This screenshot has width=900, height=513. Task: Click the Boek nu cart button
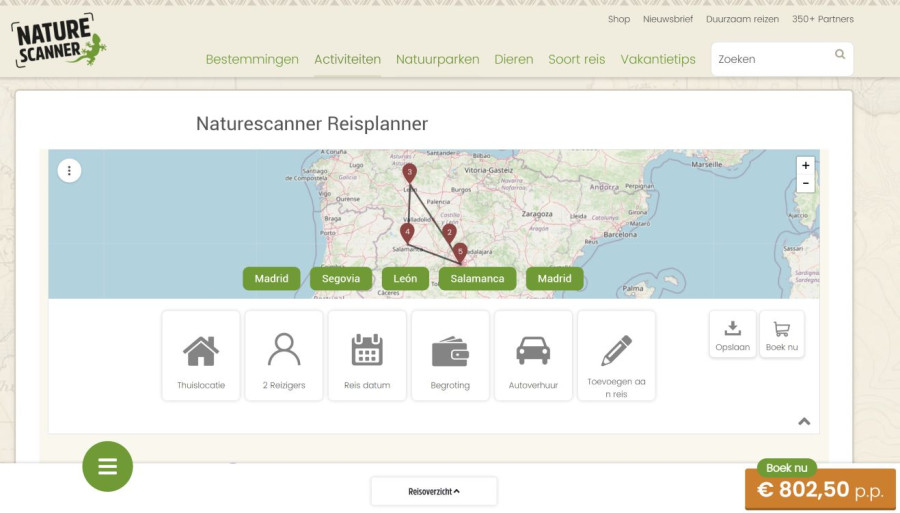(782, 335)
